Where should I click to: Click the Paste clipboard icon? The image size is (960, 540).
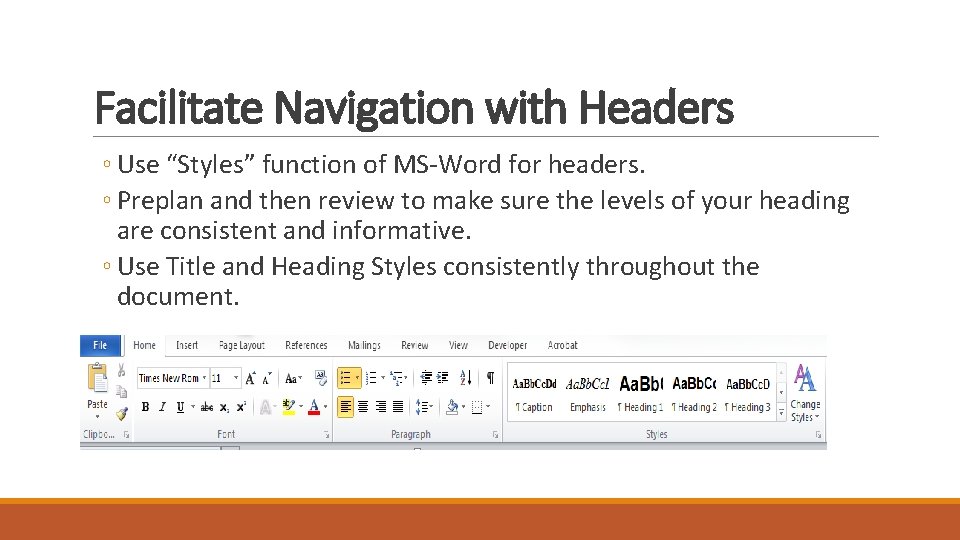[x=97, y=378]
